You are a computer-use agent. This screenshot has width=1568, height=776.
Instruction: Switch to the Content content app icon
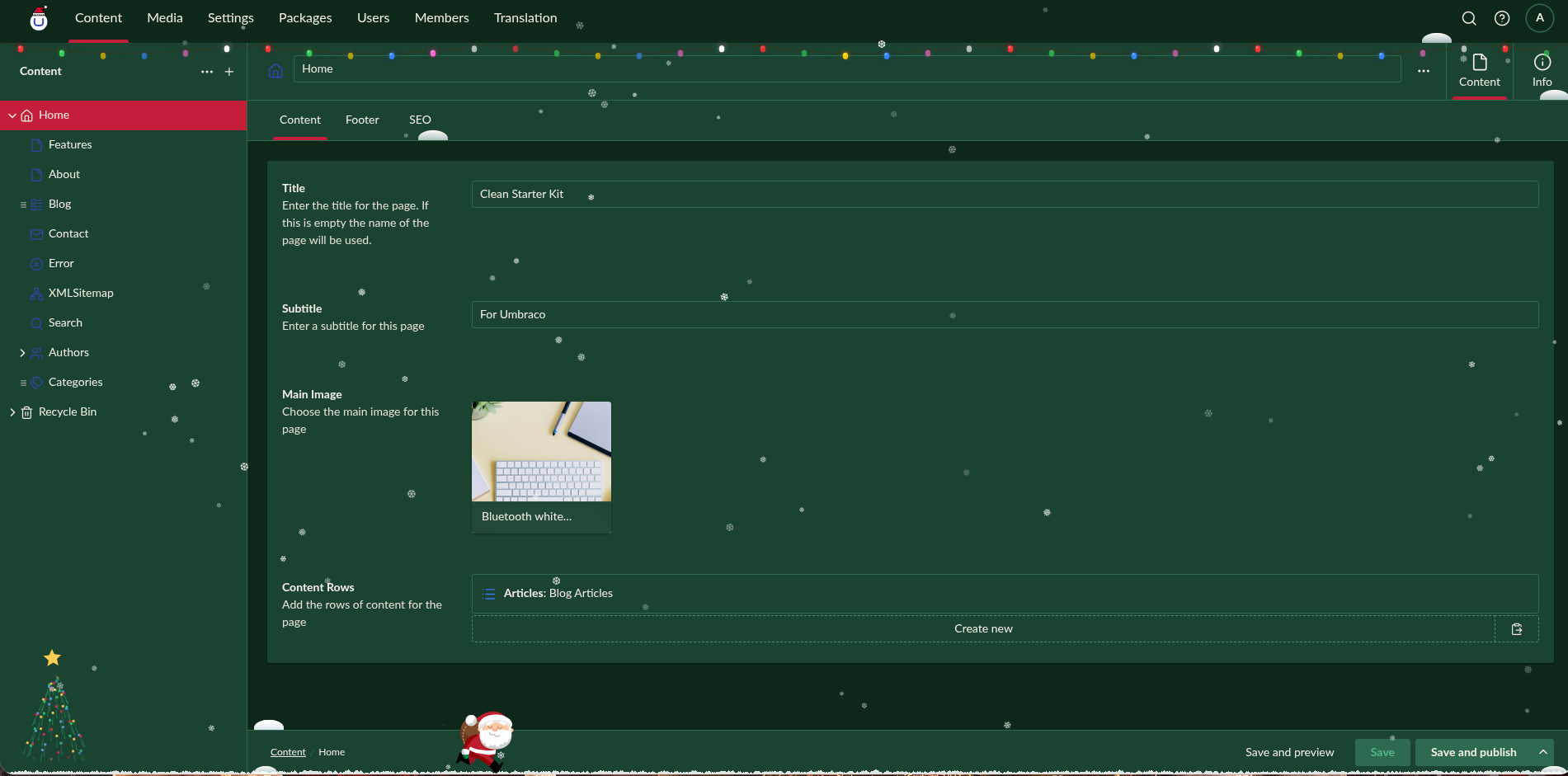1479,70
